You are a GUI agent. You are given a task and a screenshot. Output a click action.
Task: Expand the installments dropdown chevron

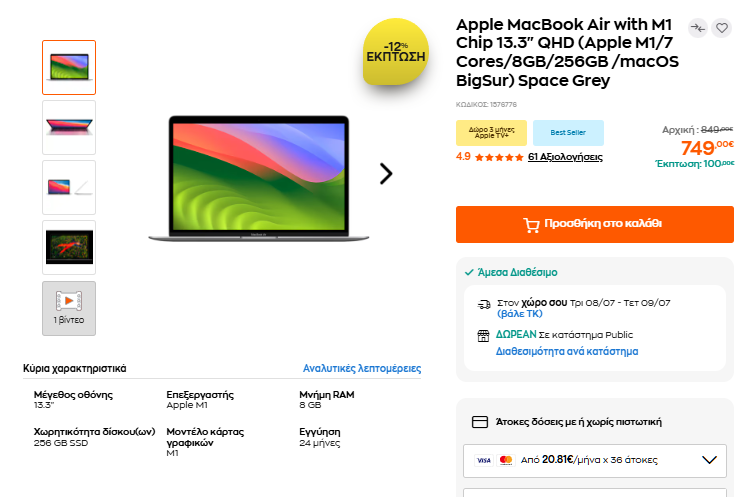tap(709, 460)
